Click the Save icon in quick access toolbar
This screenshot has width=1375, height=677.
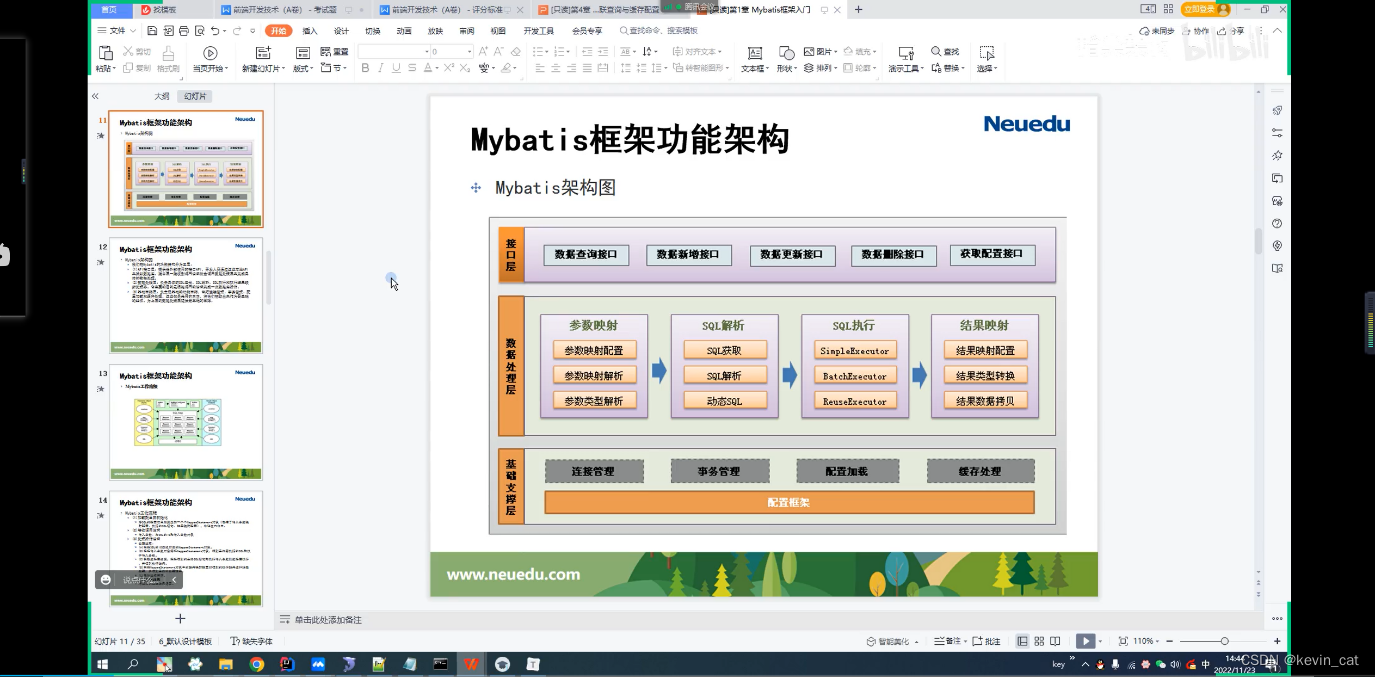tap(153, 31)
